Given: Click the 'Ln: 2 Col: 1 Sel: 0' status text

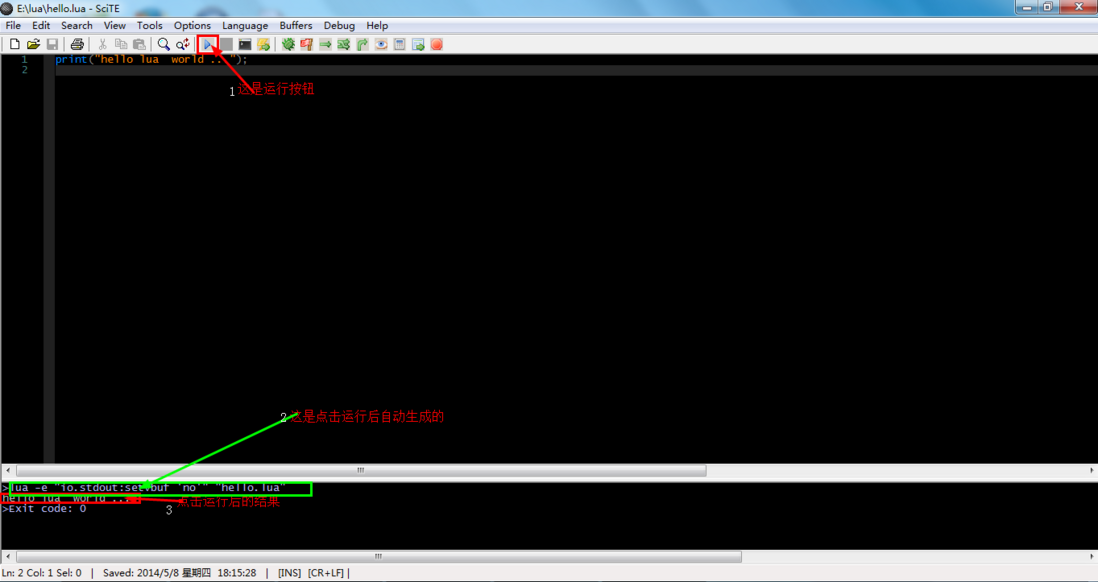Looking at the screenshot, I should click(x=41, y=573).
